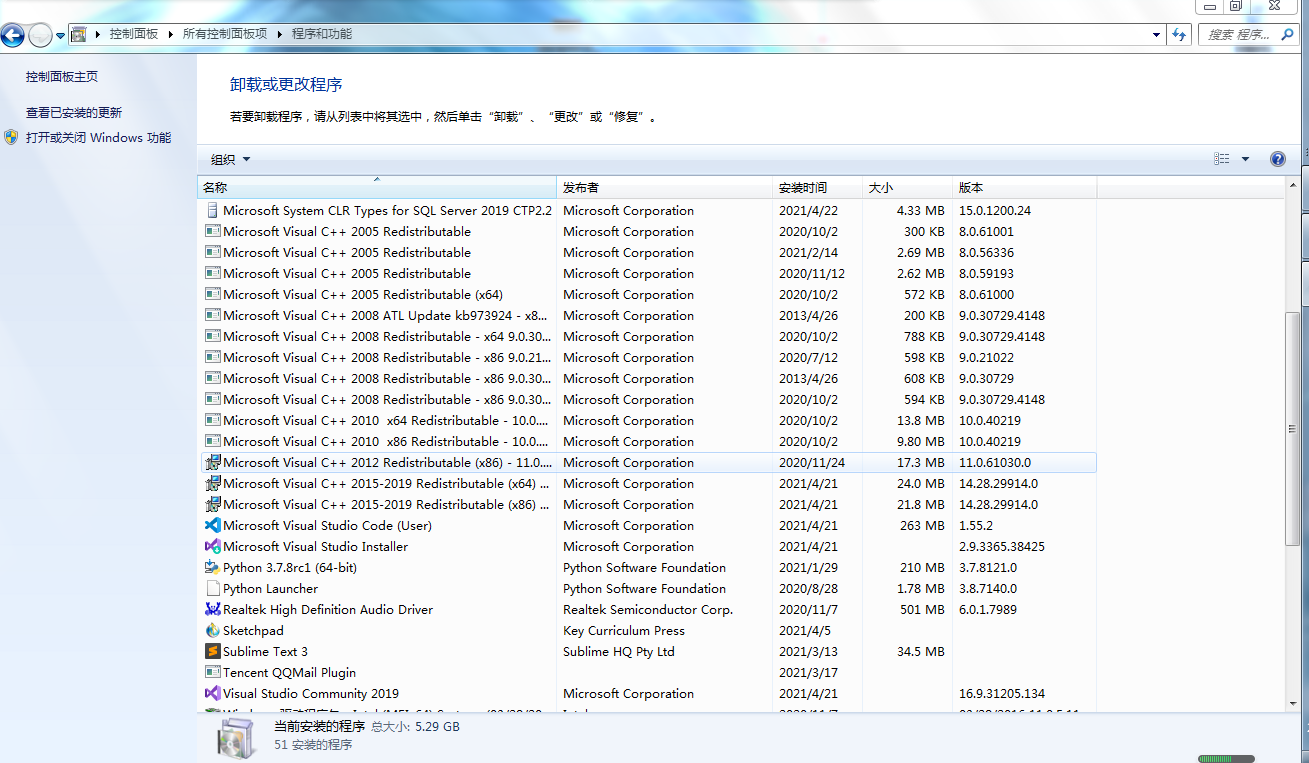The width and height of the screenshot is (1309, 763).
Task: Click the Sketchpad program icon
Action: coord(212,631)
